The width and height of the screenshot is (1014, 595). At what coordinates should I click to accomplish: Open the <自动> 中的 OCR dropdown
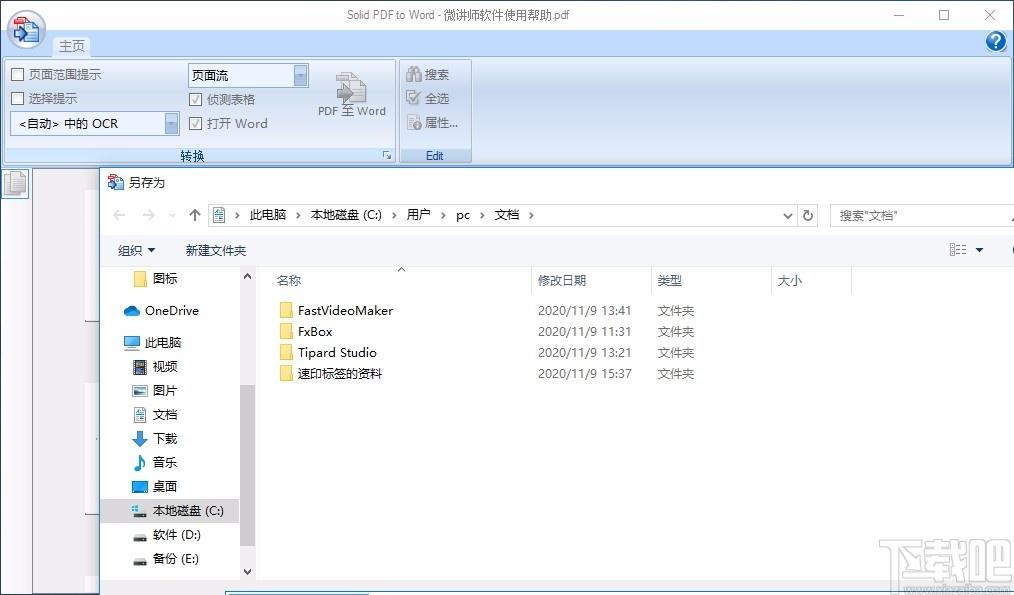point(171,124)
